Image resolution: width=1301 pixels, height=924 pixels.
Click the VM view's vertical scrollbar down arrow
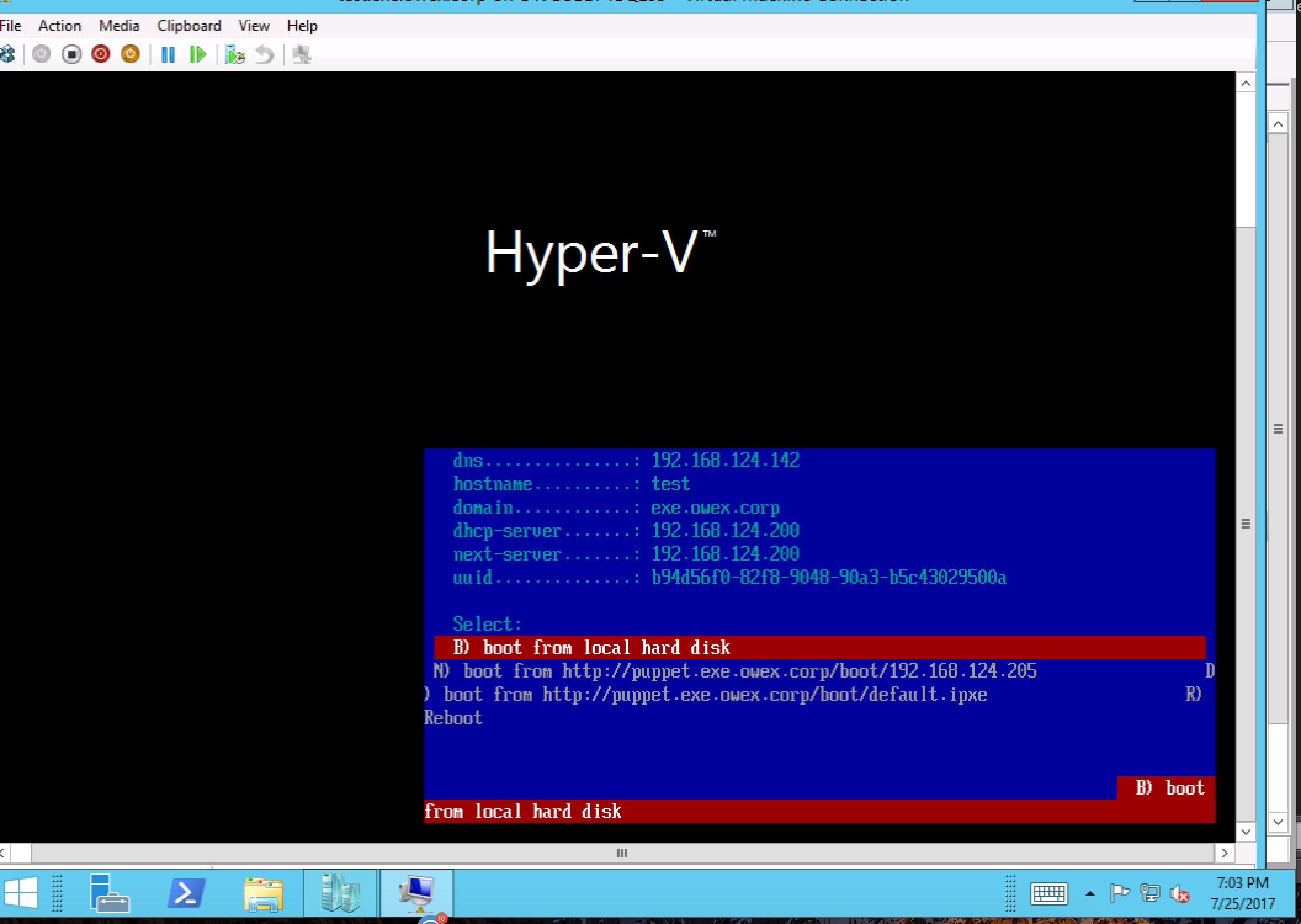[1246, 832]
